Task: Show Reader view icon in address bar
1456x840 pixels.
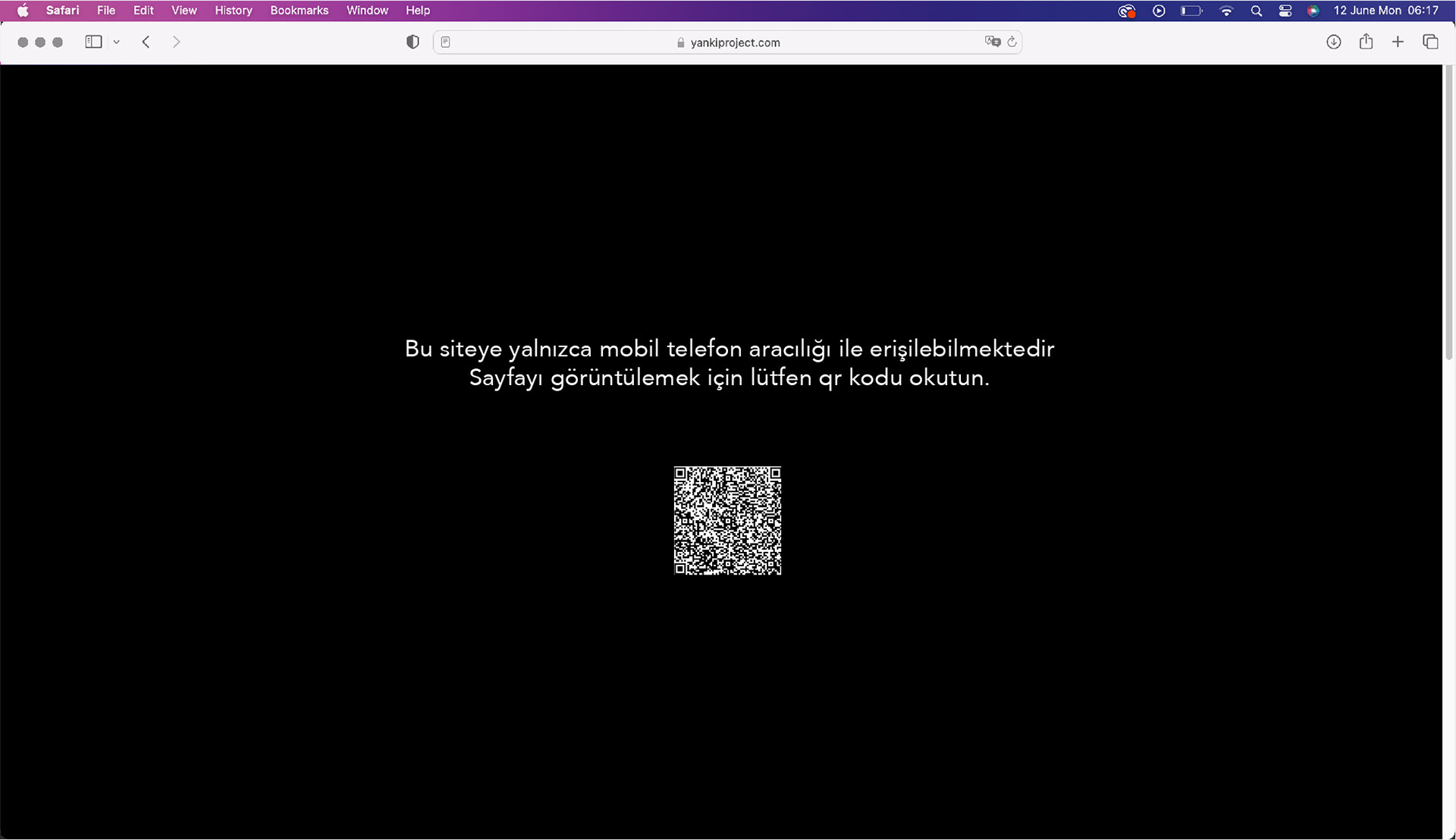Action: point(446,42)
